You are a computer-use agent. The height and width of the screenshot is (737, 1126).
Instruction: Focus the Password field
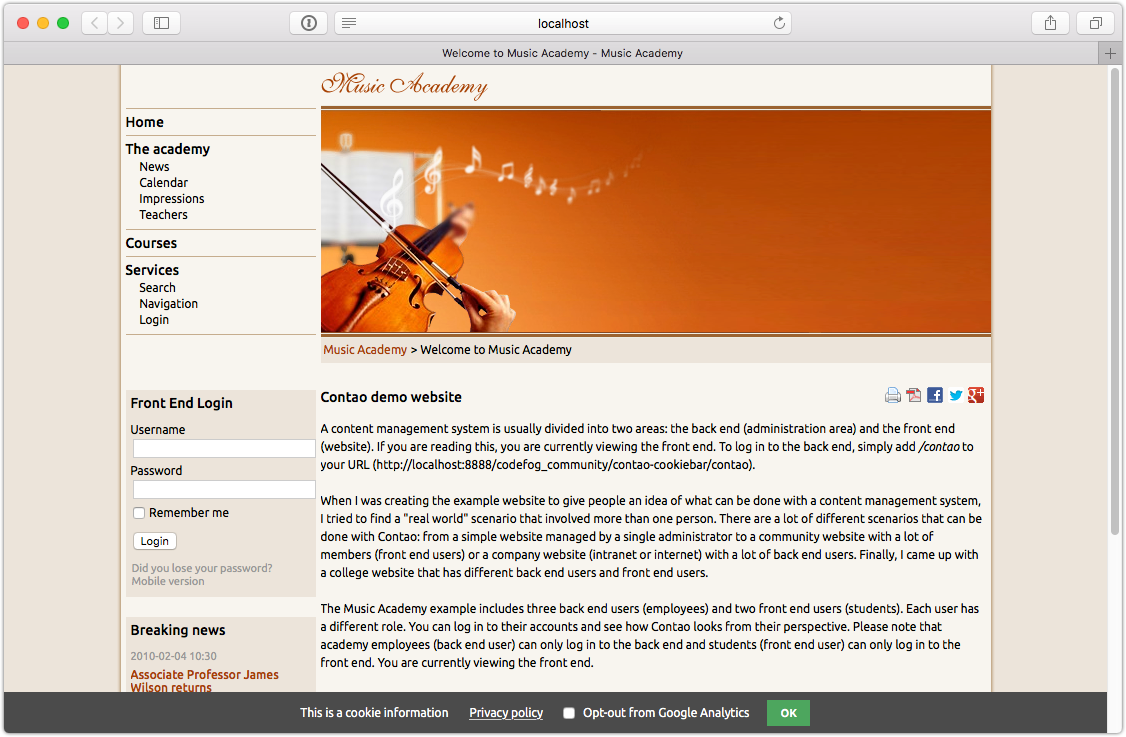pyautogui.click(x=224, y=489)
